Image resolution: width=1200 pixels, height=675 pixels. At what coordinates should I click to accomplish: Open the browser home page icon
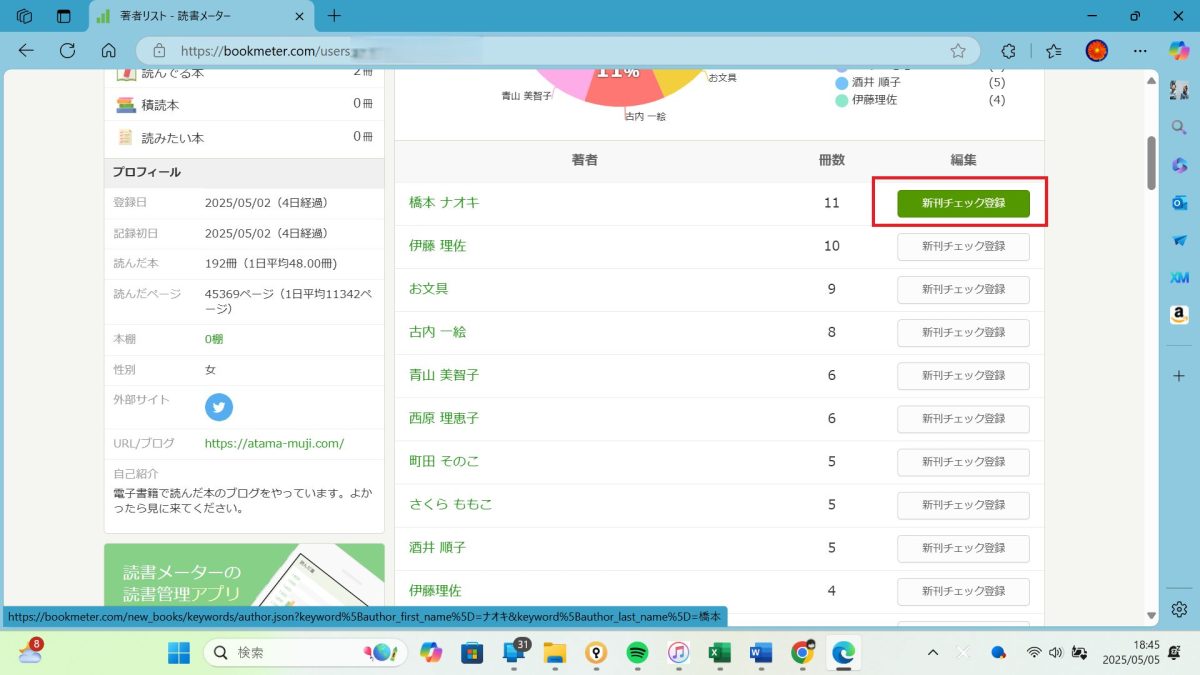pyautogui.click(x=109, y=51)
